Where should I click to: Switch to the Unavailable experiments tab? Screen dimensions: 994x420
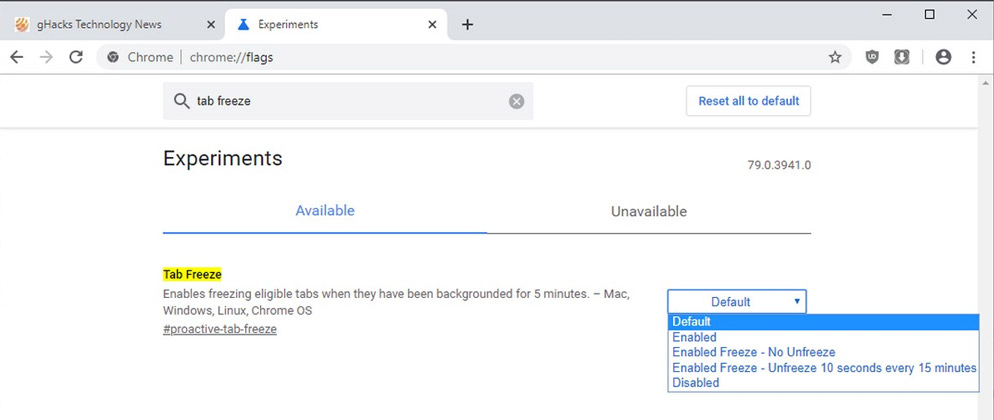pos(649,211)
